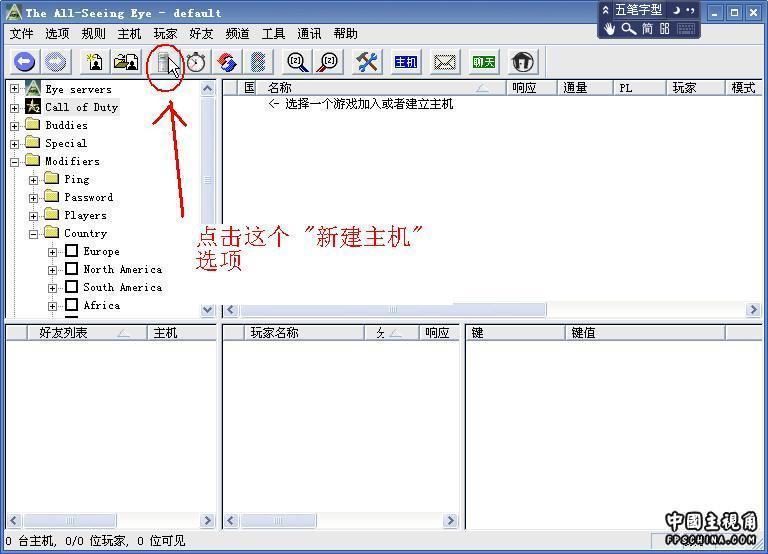The height and width of the screenshot is (554, 768).
Task: Open the 通讯 menu
Action: pyautogui.click(x=309, y=34)
